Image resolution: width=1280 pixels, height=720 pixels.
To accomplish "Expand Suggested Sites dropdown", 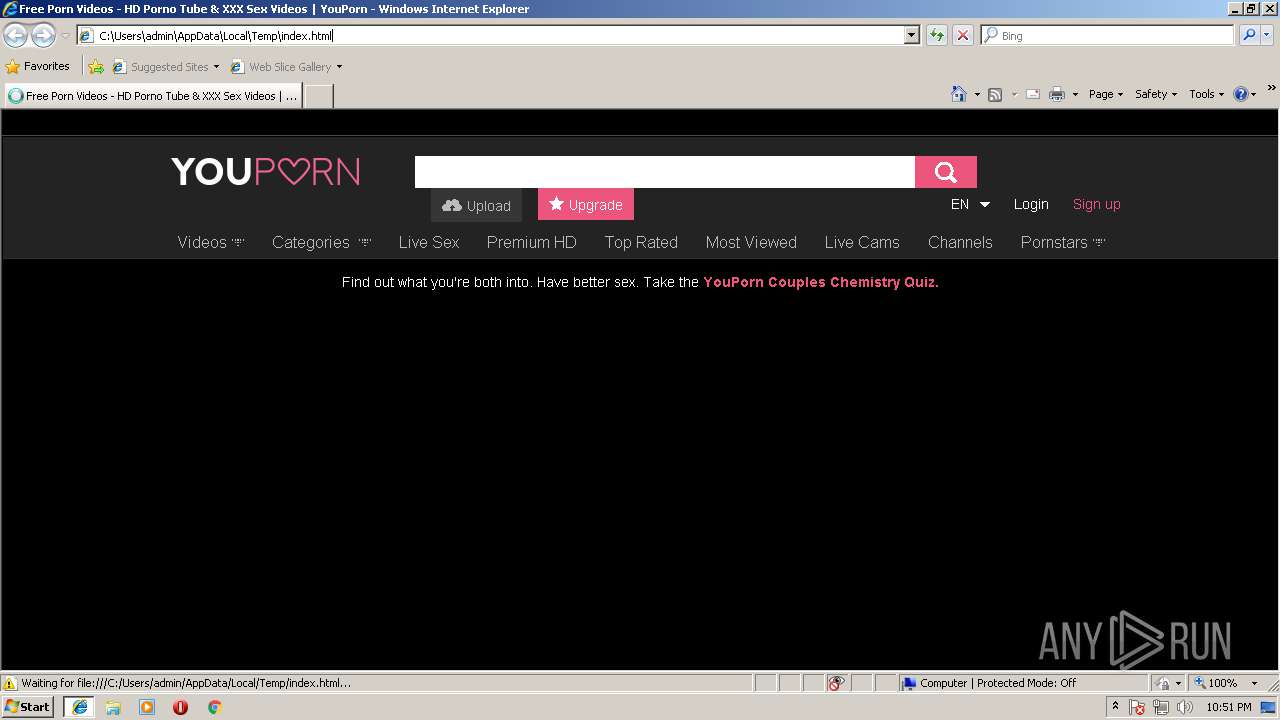I will [216, 67].
